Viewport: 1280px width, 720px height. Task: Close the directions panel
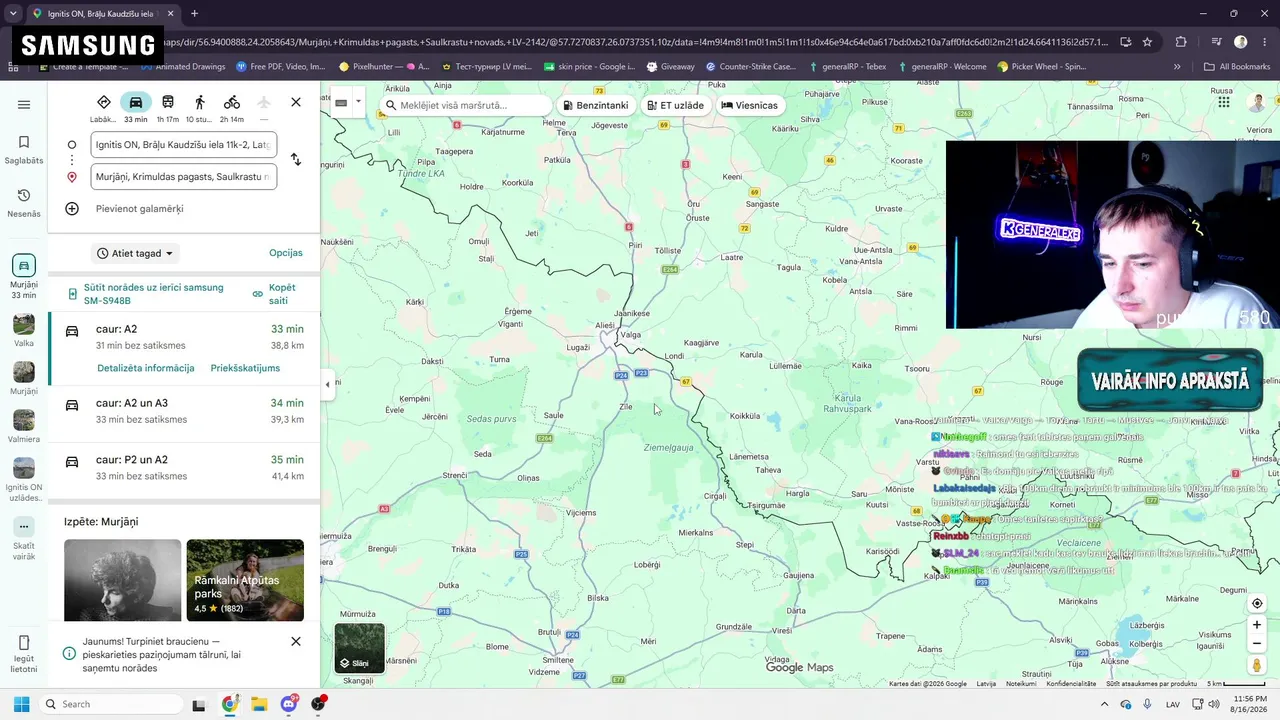pos(296,102)
